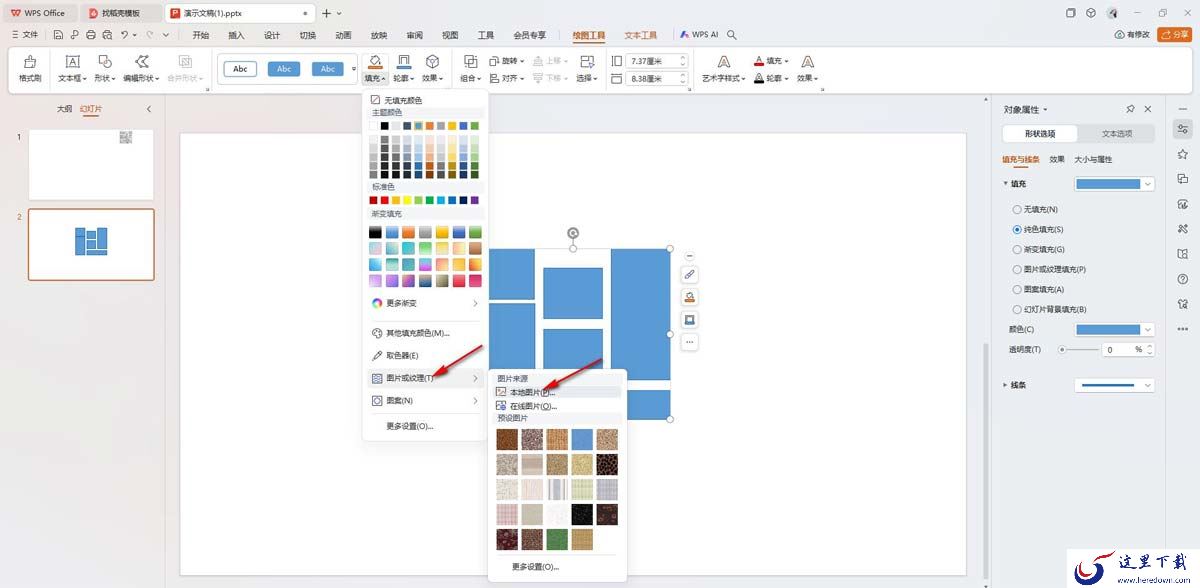Click the Format Painter (格式刷) icon
This screenshot has height=588, width=1200.
30,62
